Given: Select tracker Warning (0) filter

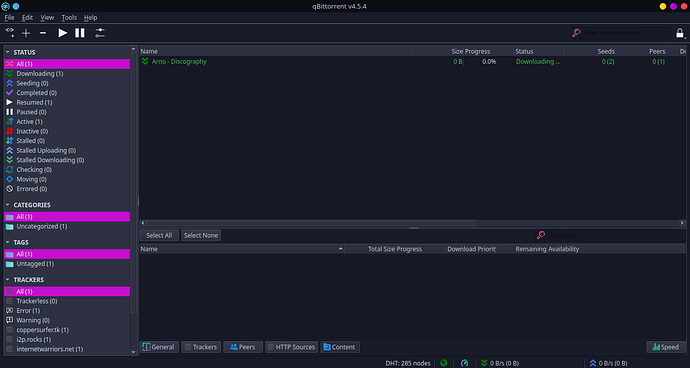Looking at the screenshot, I should click(67, 320).
